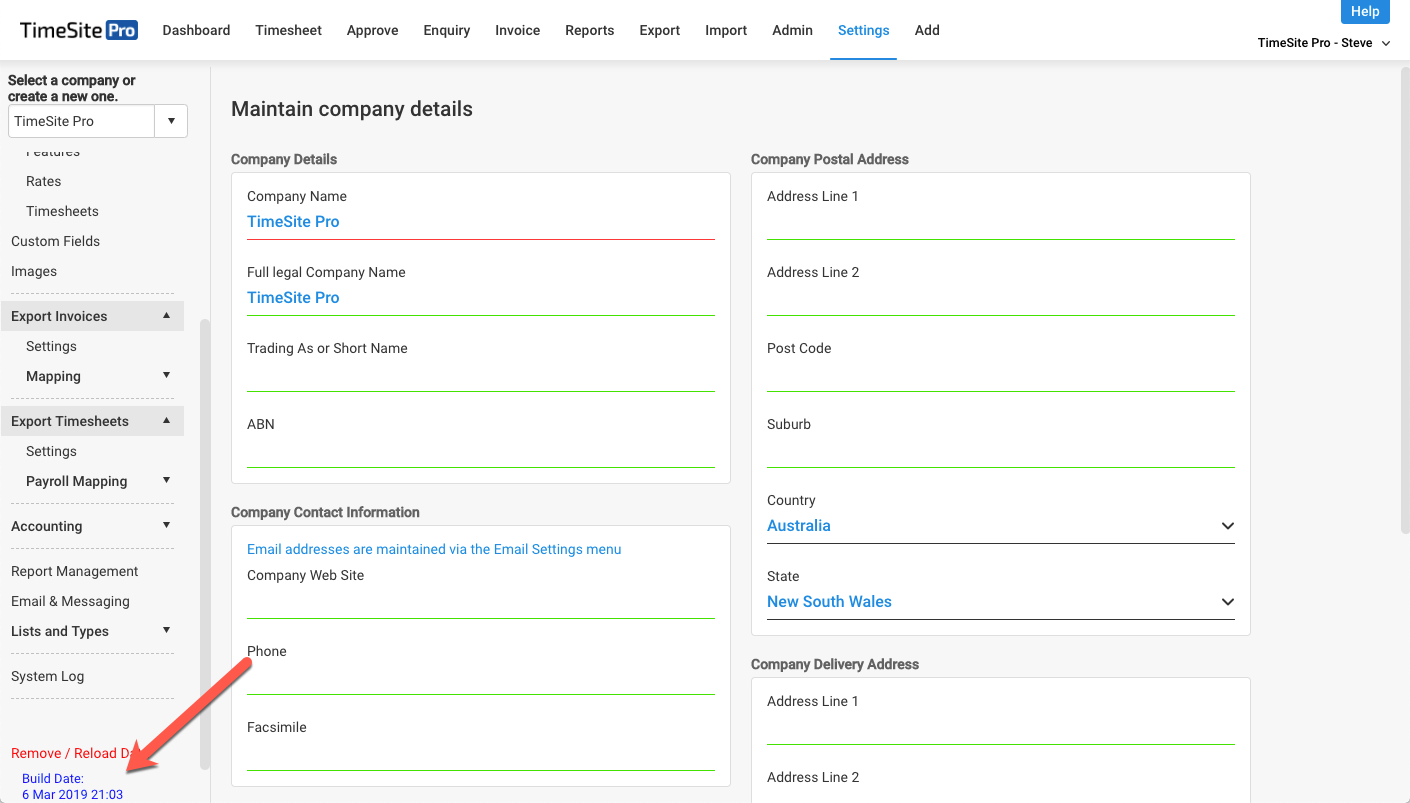Expand the Mapping submenu
The height and width of the screenshot is (803, 1410).
click(98, 376)
